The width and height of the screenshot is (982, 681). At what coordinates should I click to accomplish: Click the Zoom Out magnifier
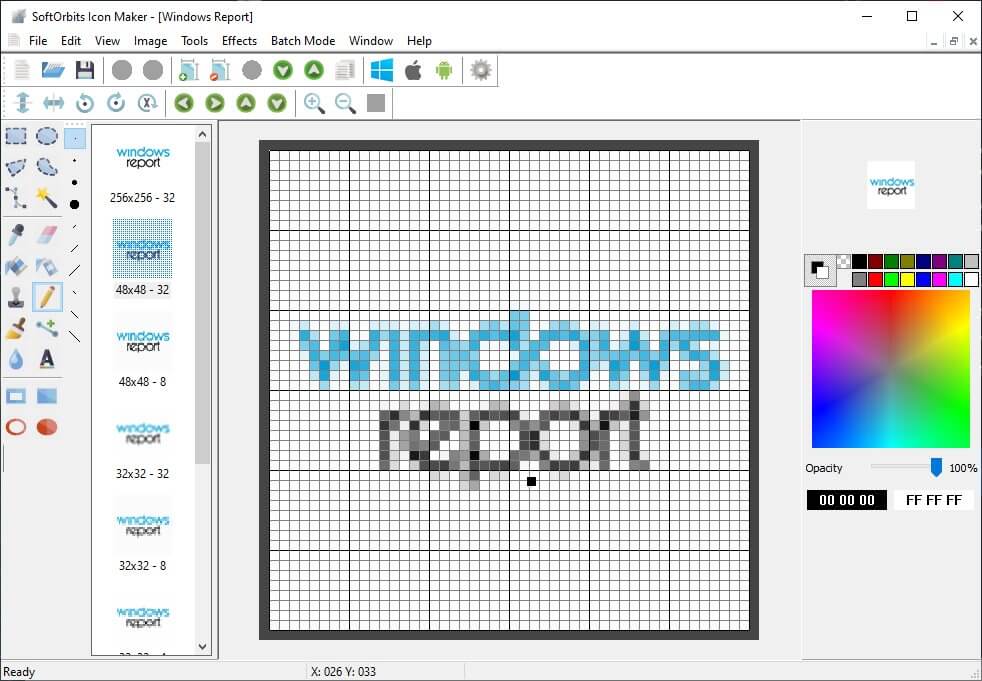point(345,103)
